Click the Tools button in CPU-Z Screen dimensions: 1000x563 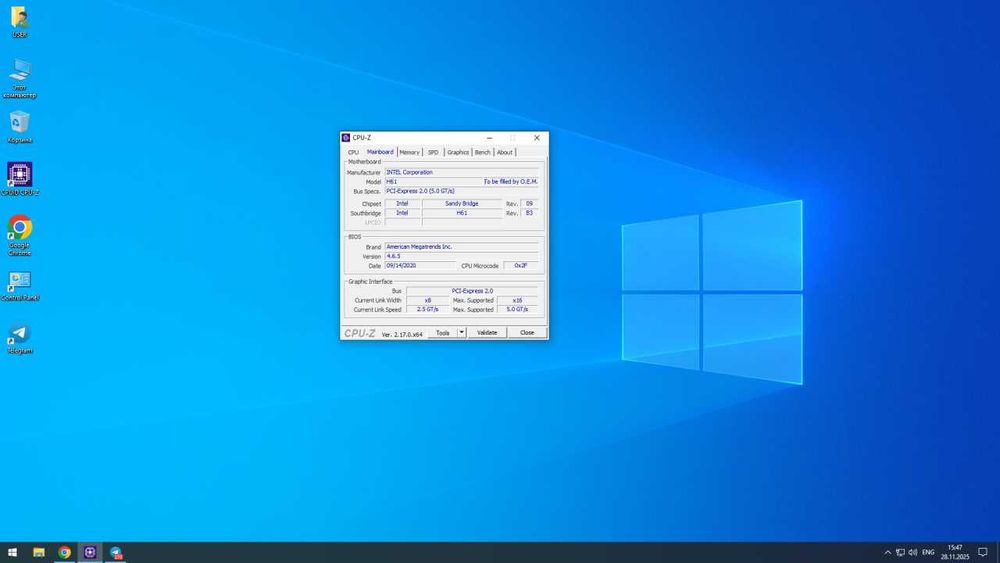[x=442, y=333]
